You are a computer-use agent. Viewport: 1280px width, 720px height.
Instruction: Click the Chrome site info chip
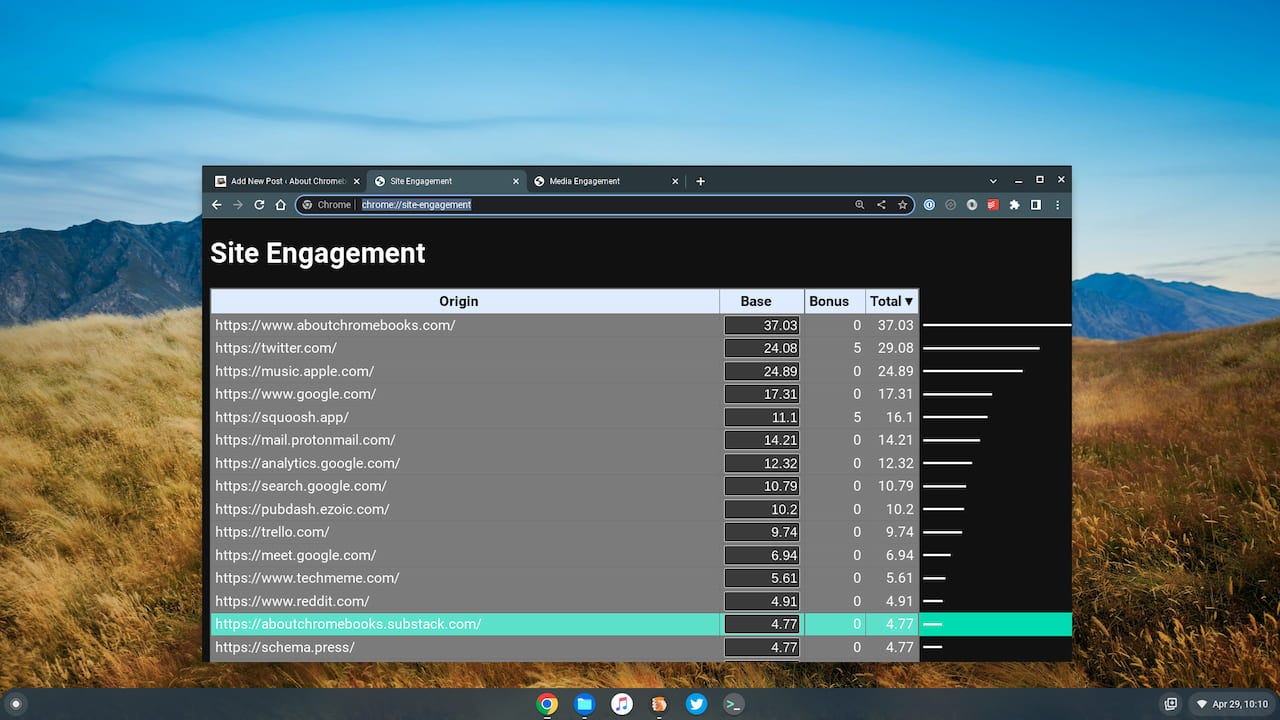[x=326, y=205]
